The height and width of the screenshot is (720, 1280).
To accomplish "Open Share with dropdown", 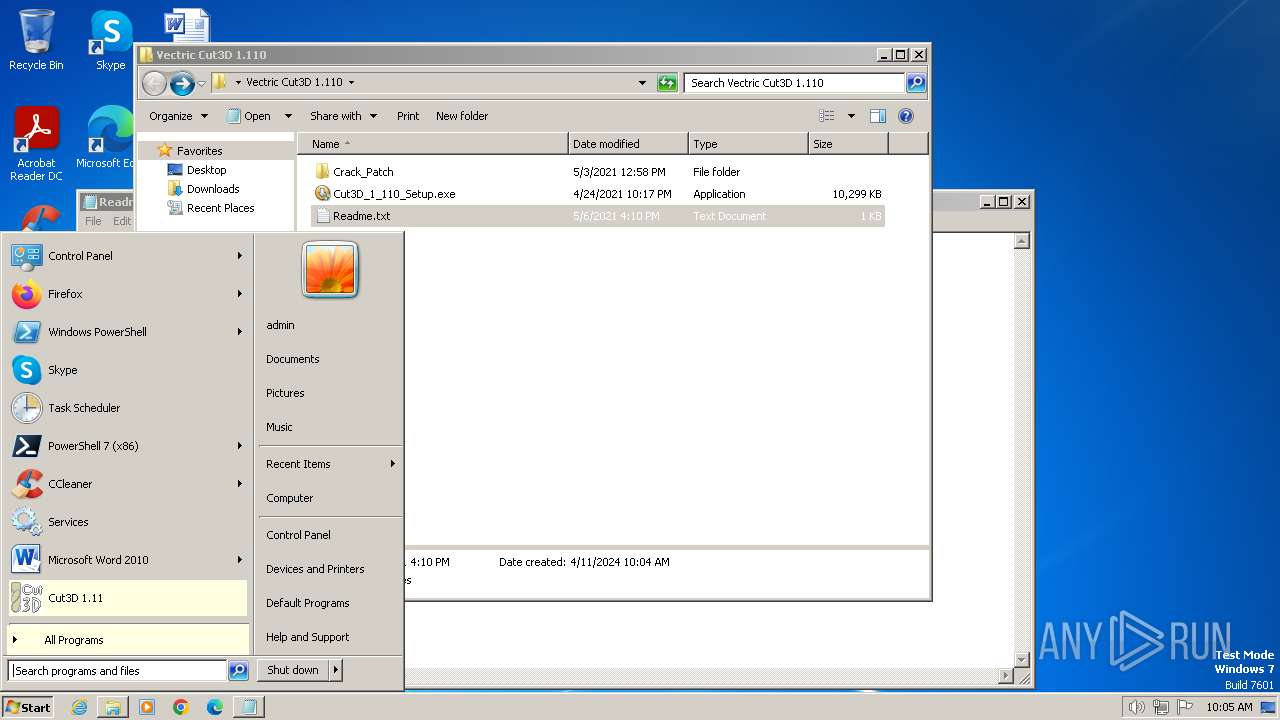I will tap(344, 116).
